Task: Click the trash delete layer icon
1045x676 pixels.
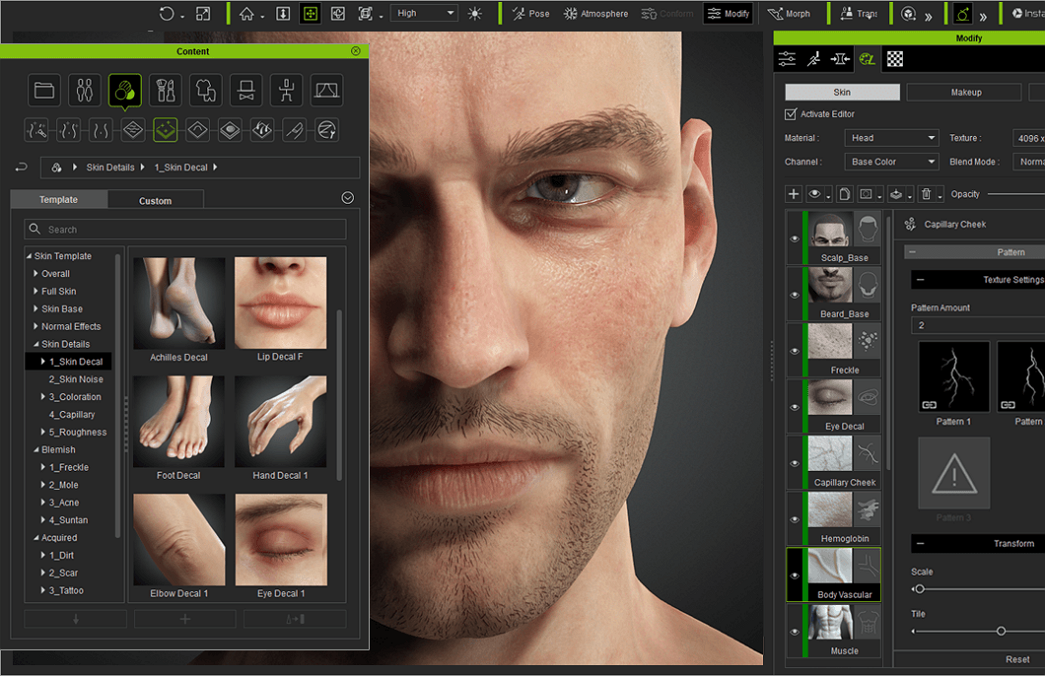Action: (926, 194)
